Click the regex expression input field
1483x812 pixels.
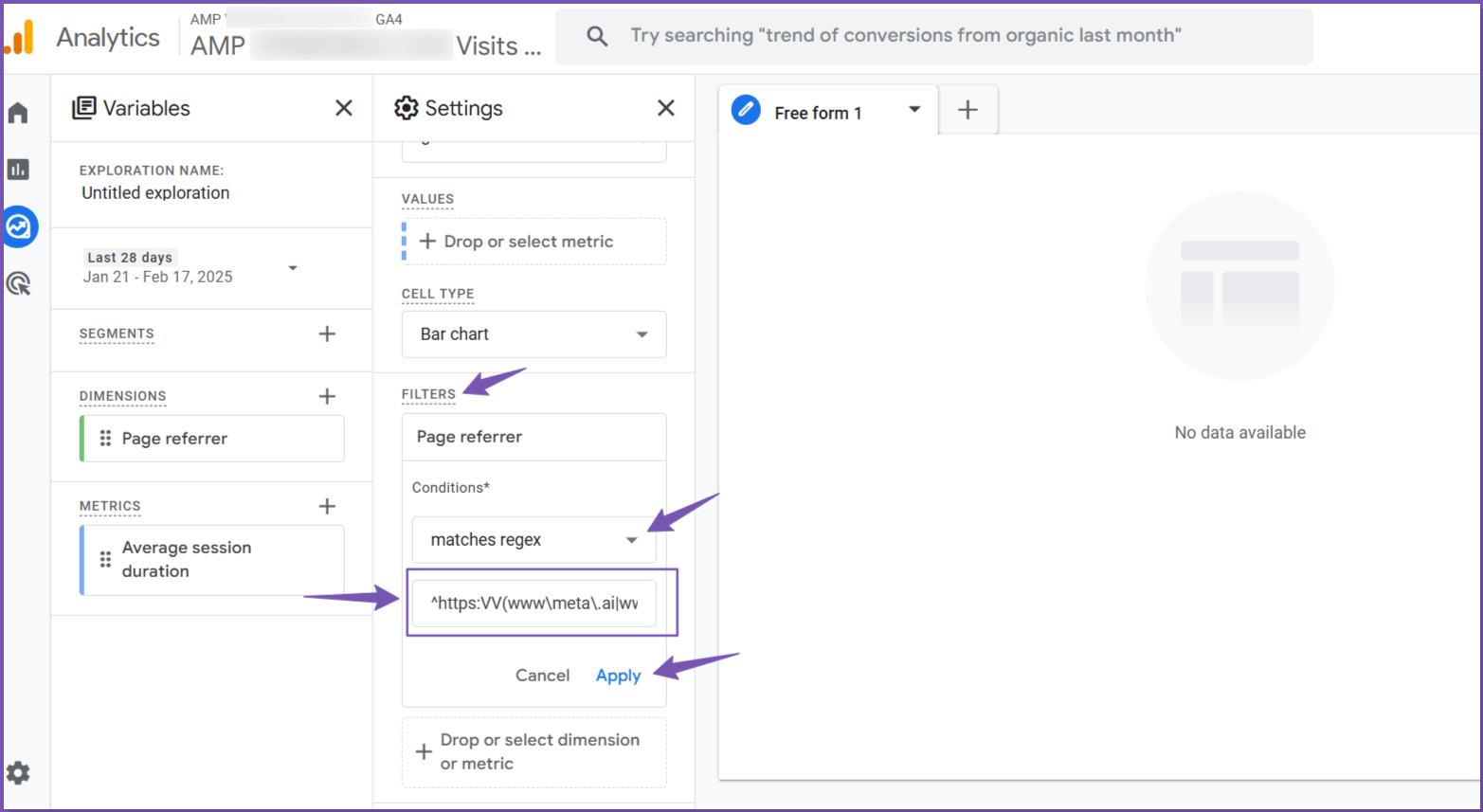(x=534, y=604)
